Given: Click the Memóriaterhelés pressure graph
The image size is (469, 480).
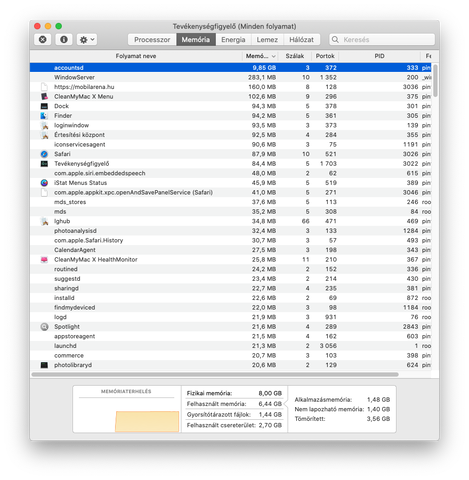Looking at the screenshot, I should 127,415.
